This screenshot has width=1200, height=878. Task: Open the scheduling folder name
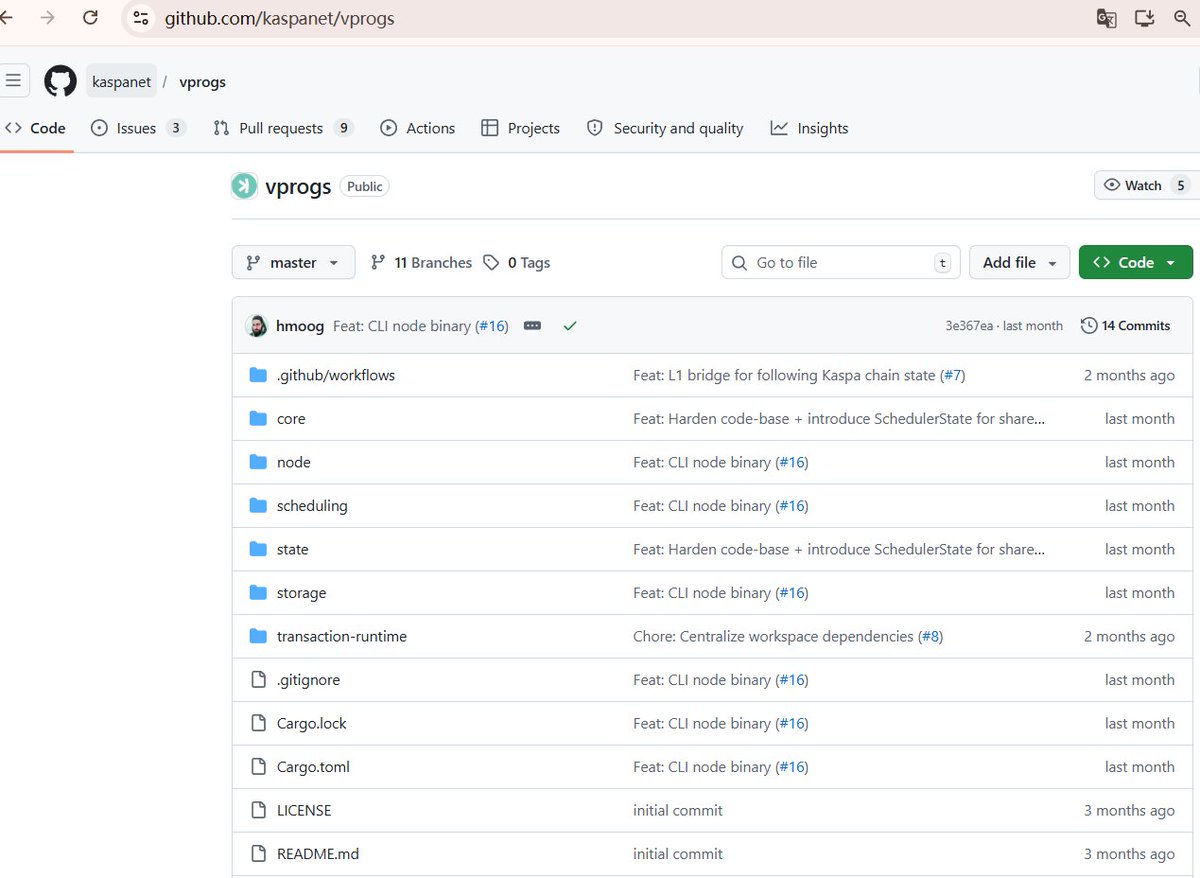[x=312, y=506]
